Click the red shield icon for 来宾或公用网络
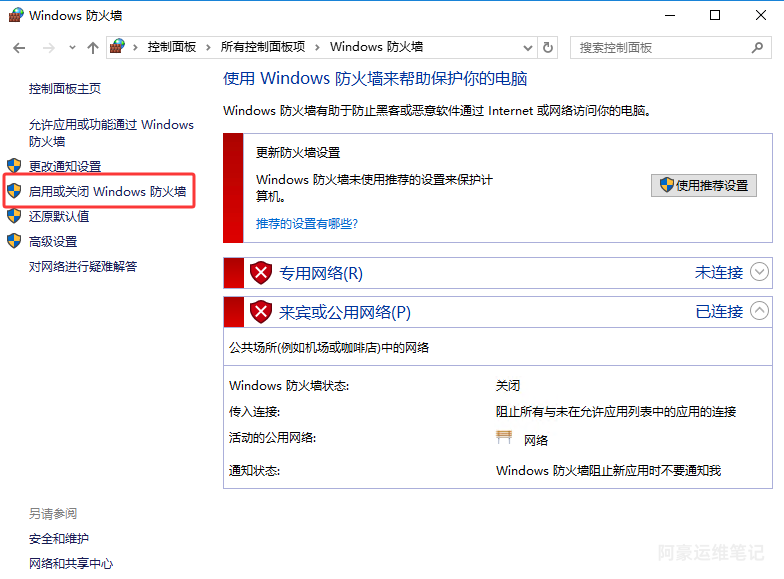The image size is (784, 579). (x=261, y=312)
